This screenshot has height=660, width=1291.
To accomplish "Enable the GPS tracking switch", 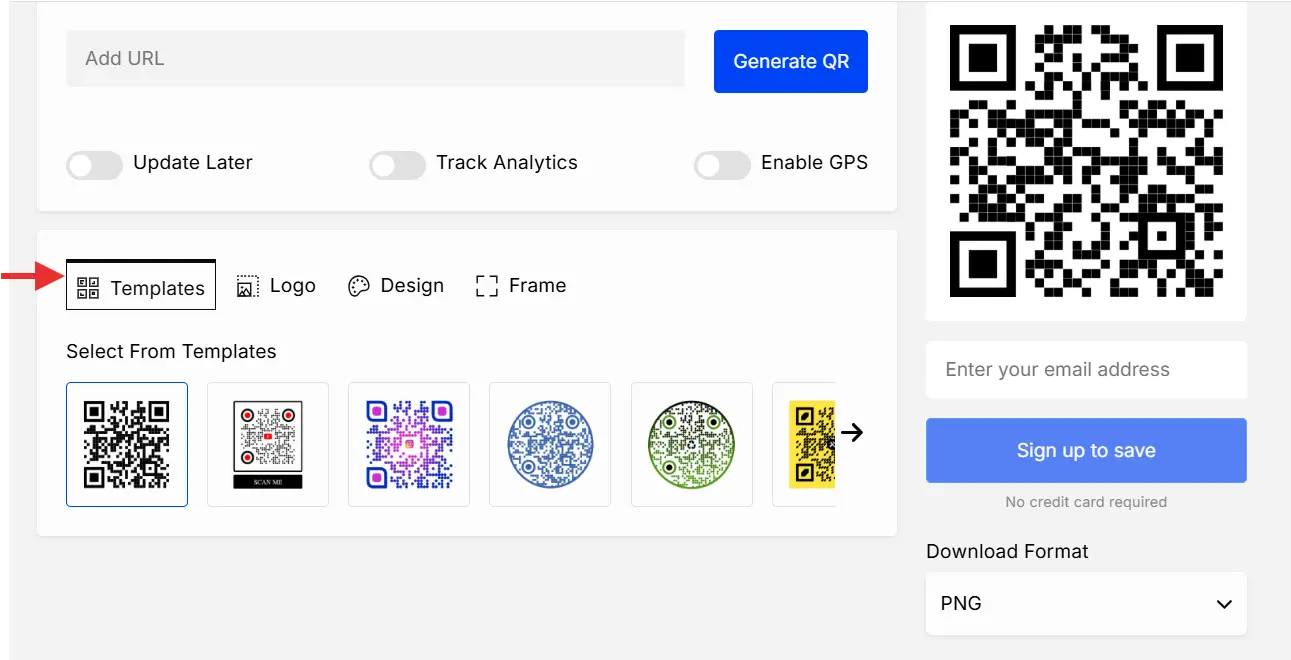I will coord(722,166).
